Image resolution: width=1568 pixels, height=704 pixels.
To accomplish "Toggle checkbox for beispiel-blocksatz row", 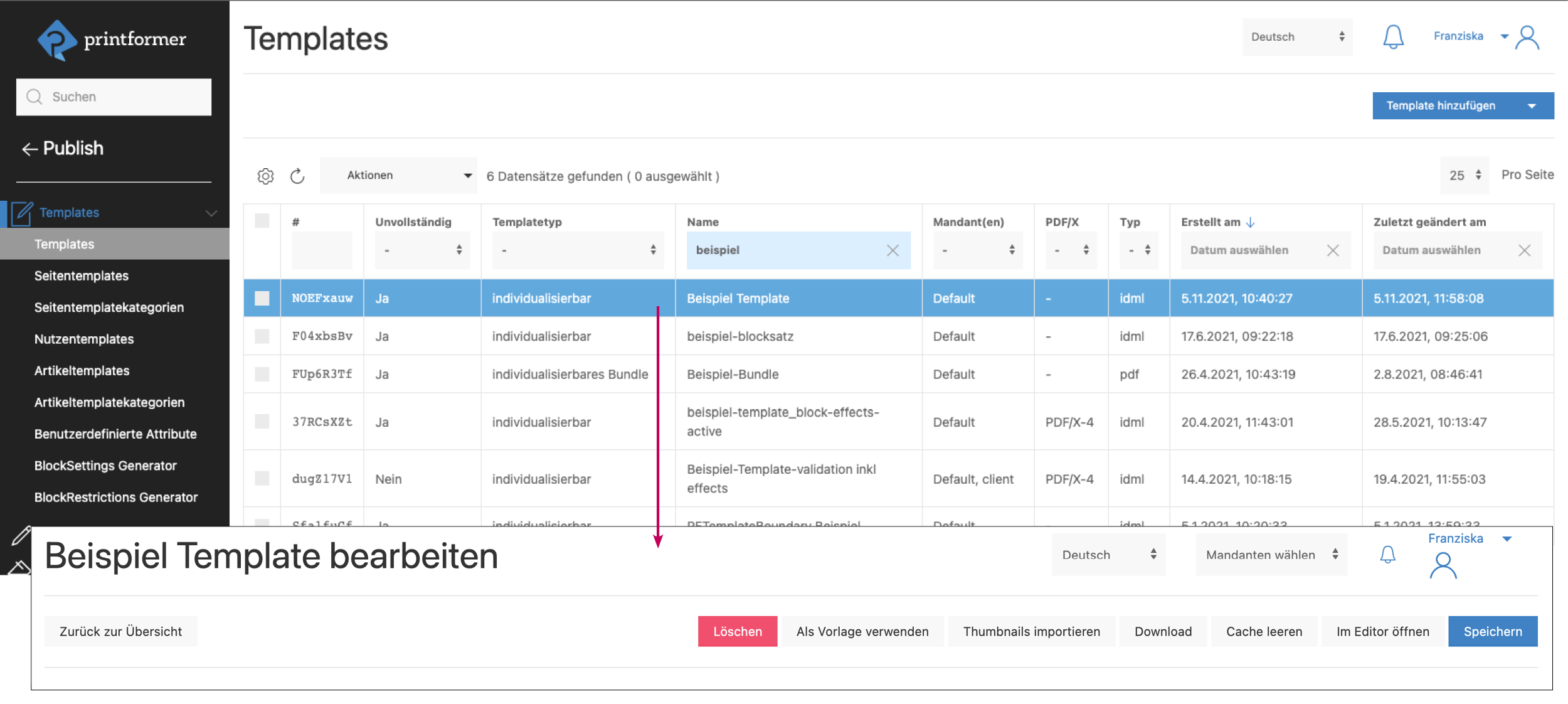I will click(262, 336).
